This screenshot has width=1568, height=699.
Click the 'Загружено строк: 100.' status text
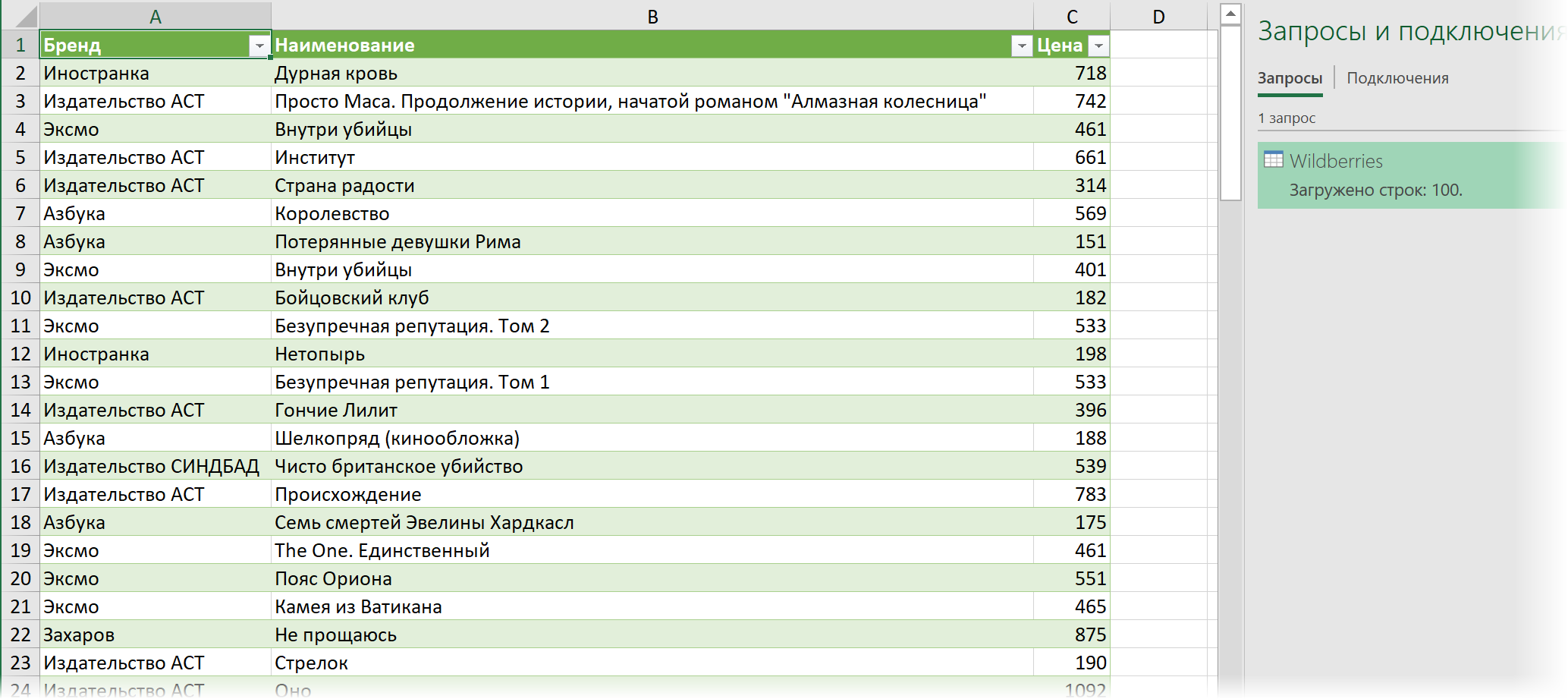[x=1375, y=190]
